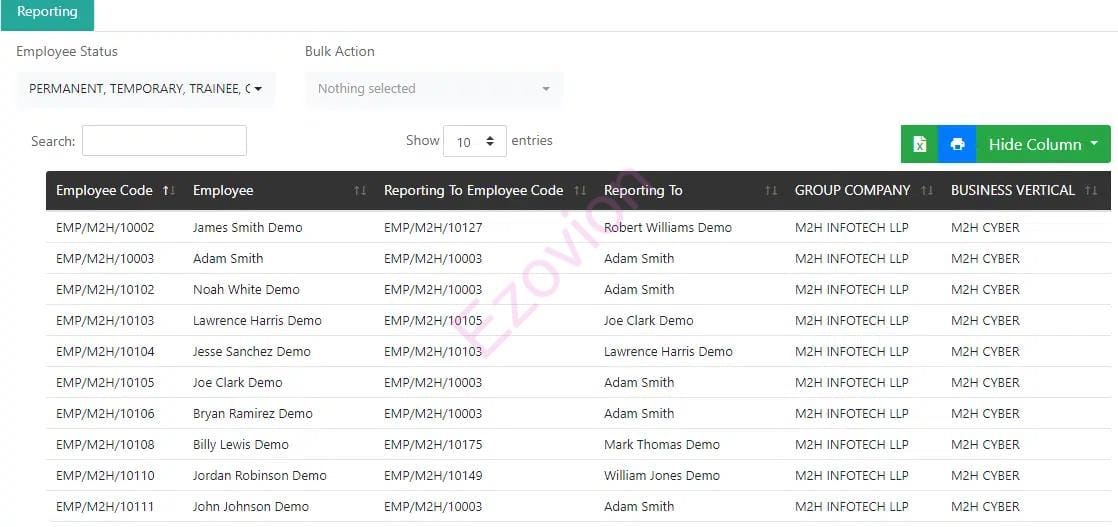Click into the Search input field
The height and width of the screenshot is (527, 1118).
click(164, 141)
